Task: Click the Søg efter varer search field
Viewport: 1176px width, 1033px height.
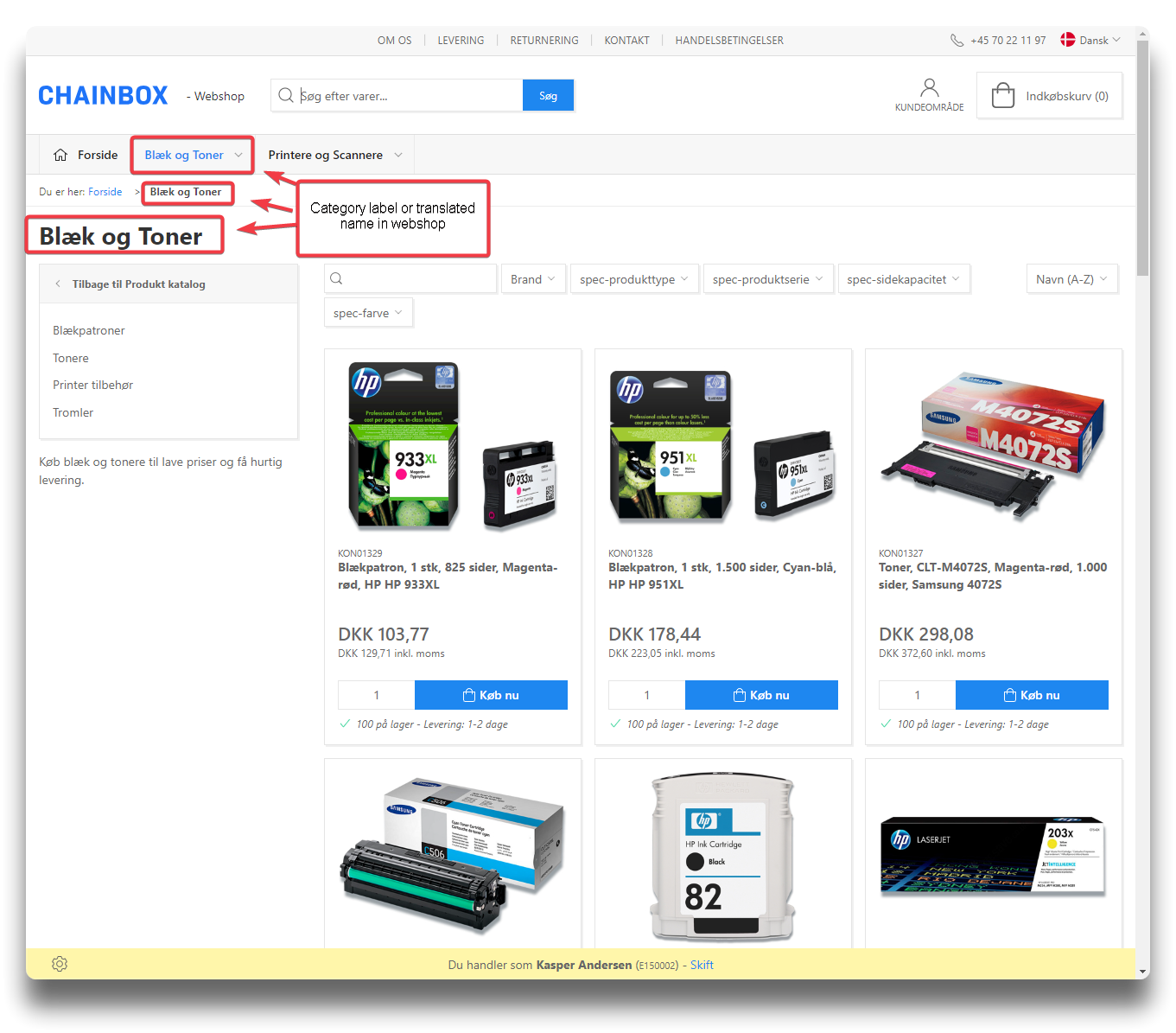Action: point(406,96)
